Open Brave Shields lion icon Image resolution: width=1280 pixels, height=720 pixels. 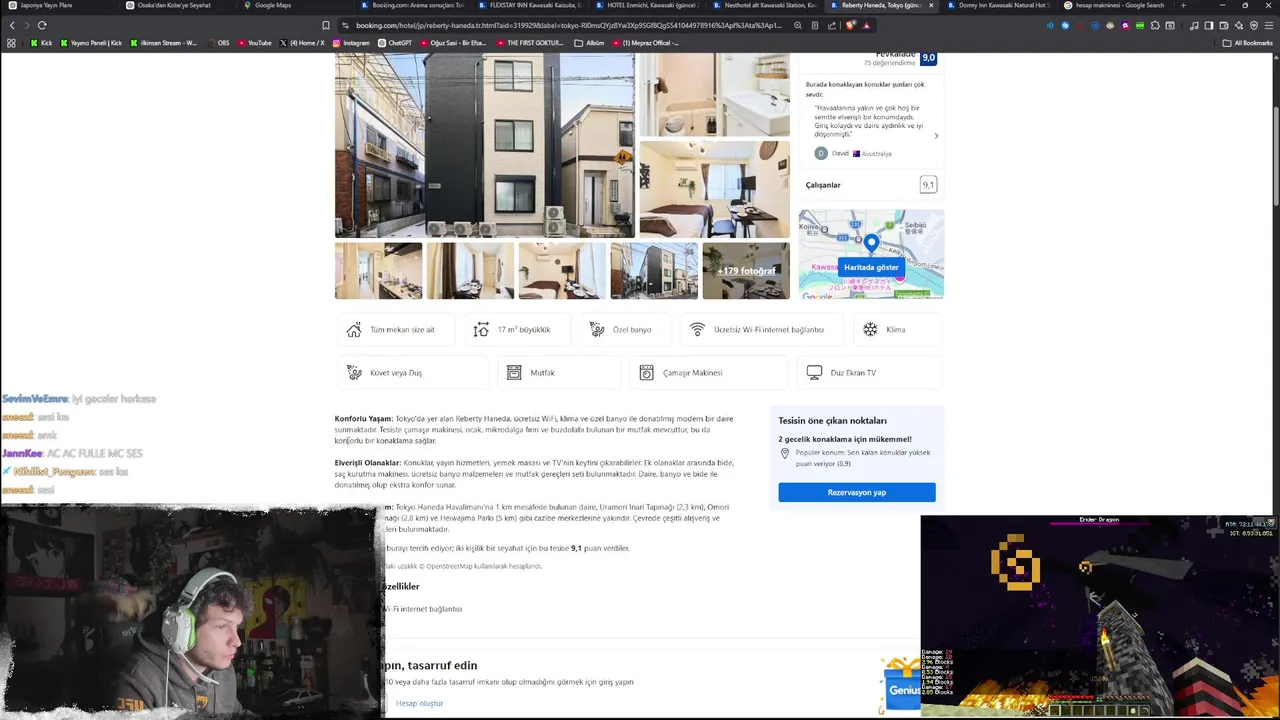[850, 25]
